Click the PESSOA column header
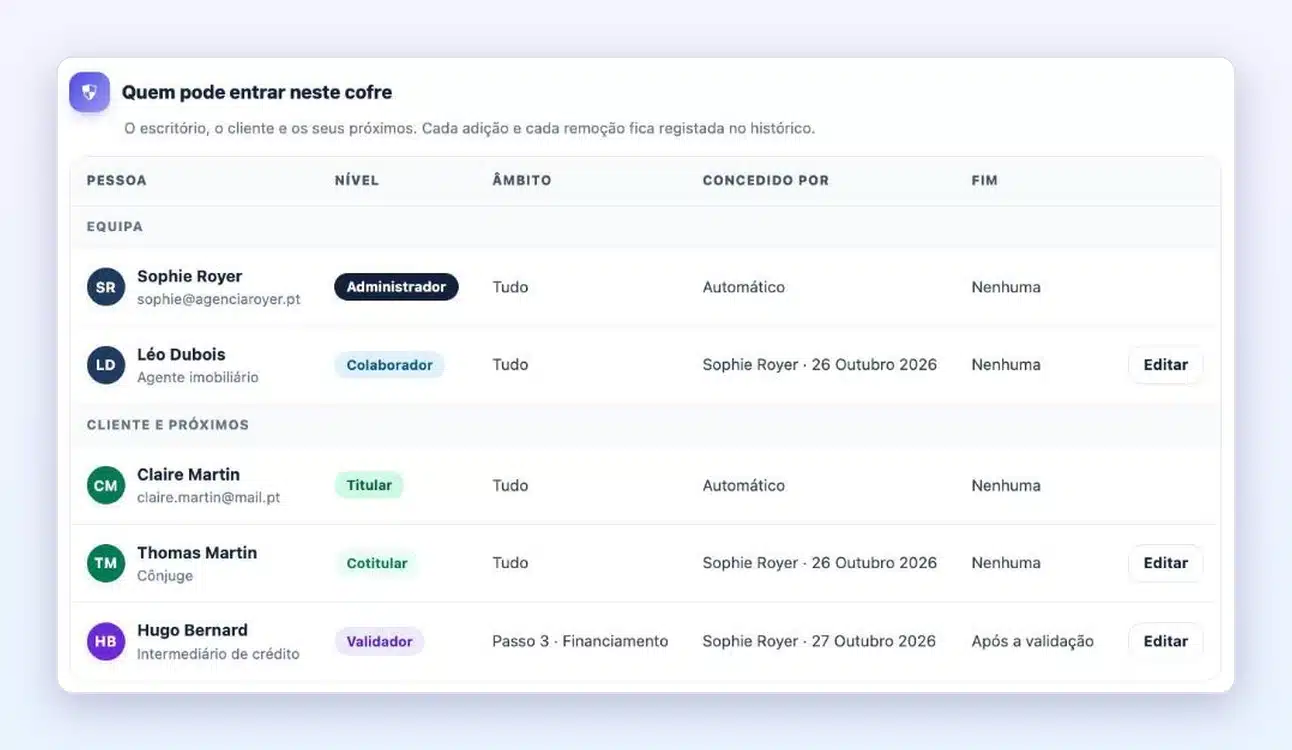Screen dimensions: 1292x750 click(117, 181)
